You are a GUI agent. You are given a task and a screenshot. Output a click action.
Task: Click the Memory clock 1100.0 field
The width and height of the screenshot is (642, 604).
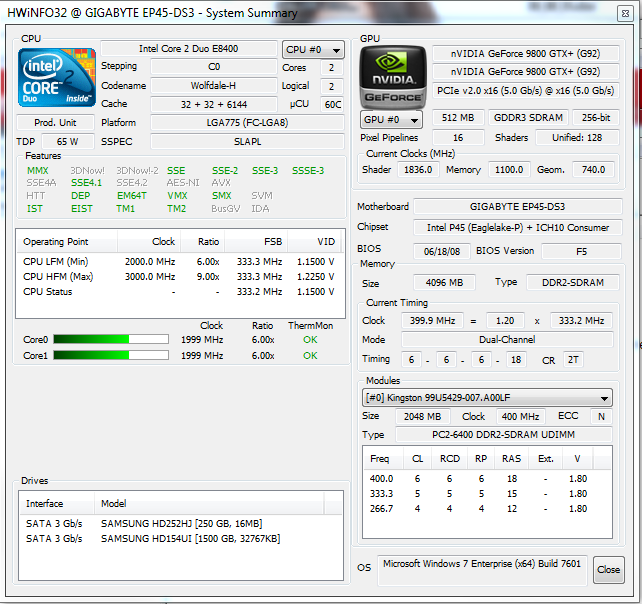[x=509, y=170]
